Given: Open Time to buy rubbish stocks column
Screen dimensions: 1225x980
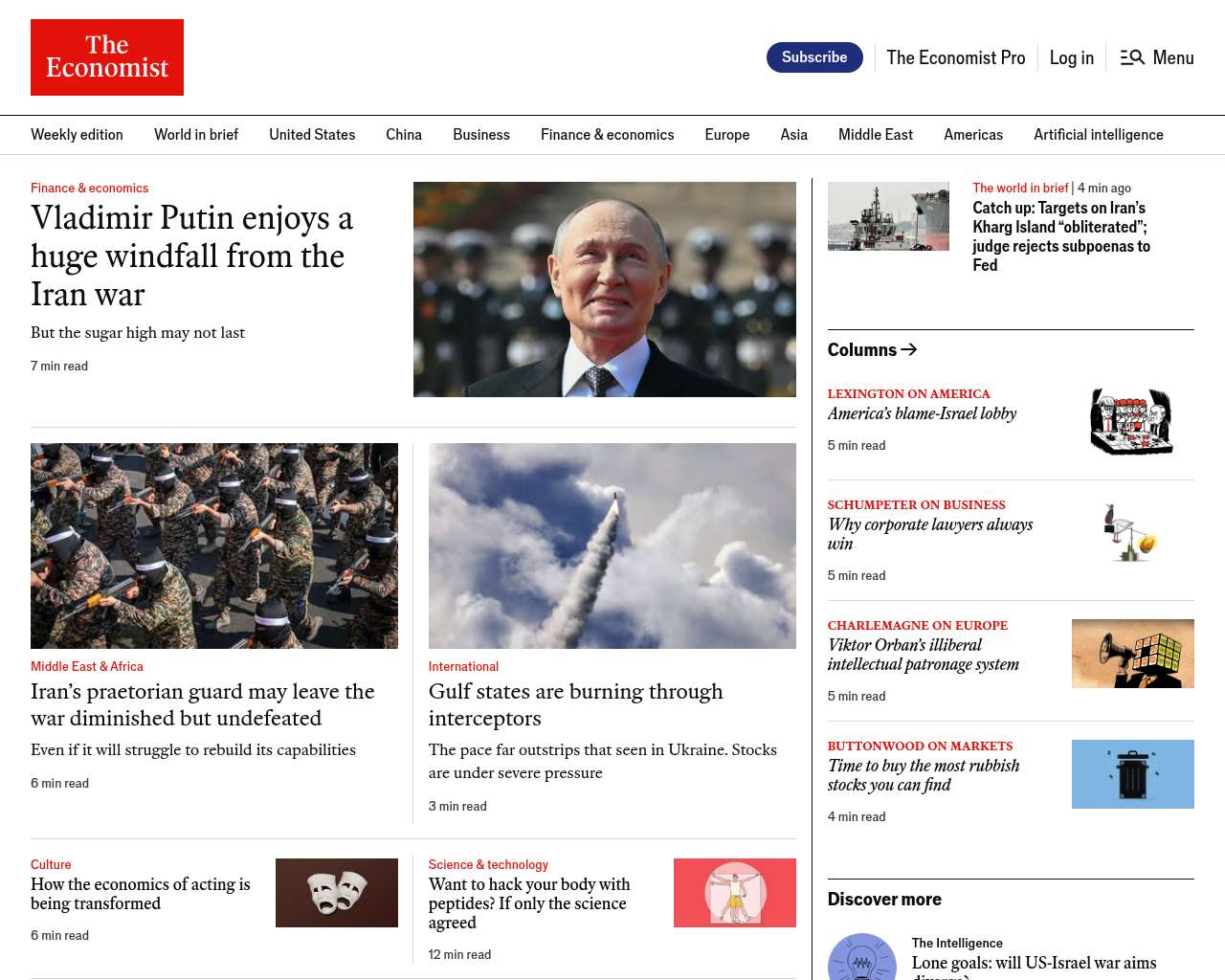Looking at the screenshot, I should pos(924,775).
